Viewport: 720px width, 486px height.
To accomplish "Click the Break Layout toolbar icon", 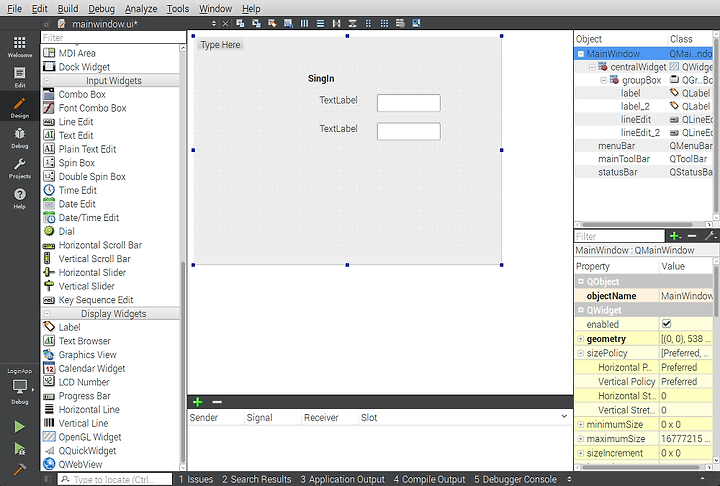I will pyautogui.click(x=400, y=23).
